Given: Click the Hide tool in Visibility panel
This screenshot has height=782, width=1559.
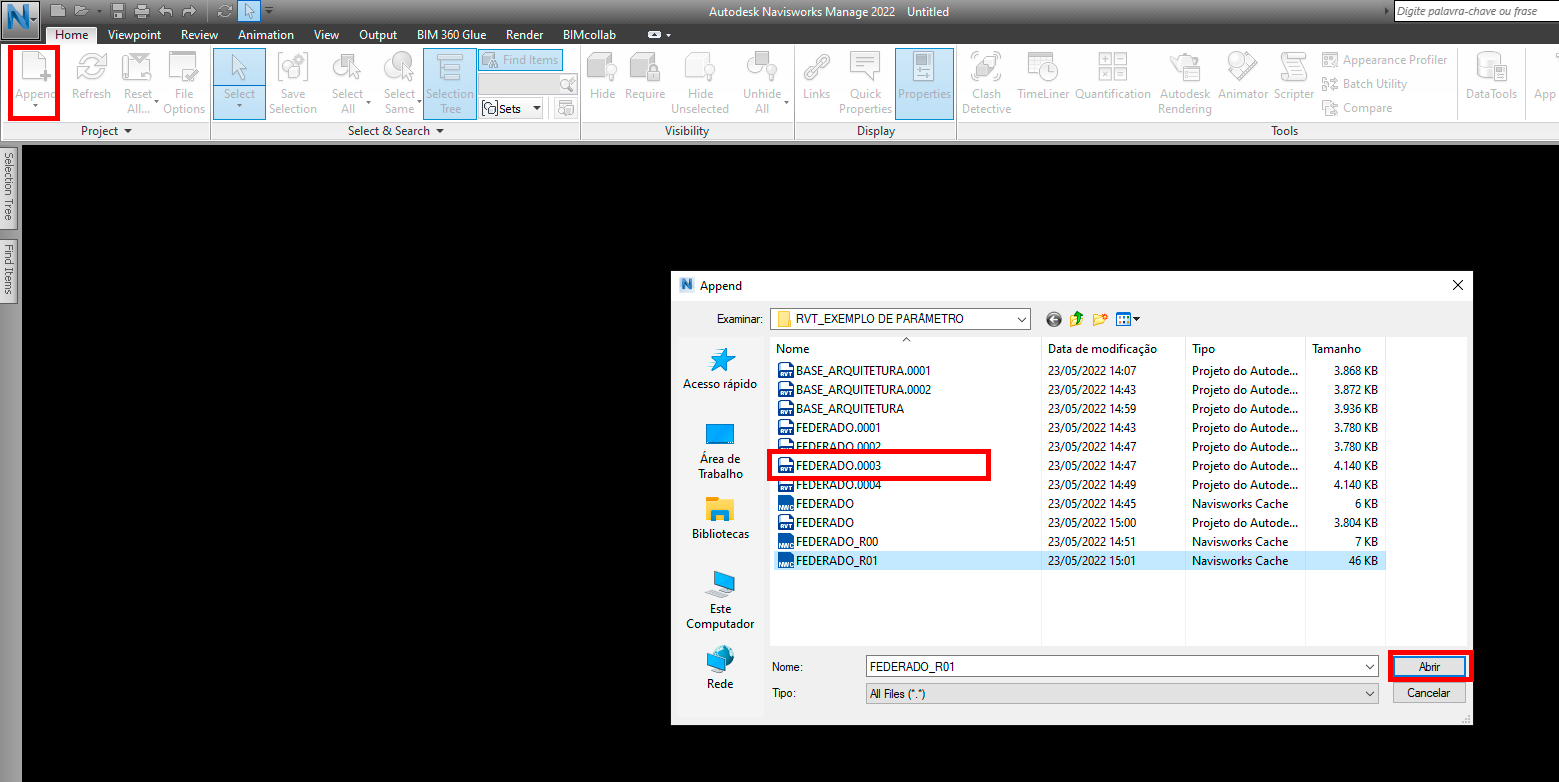Looking at the screenshot, I should [x=602, y=77].
